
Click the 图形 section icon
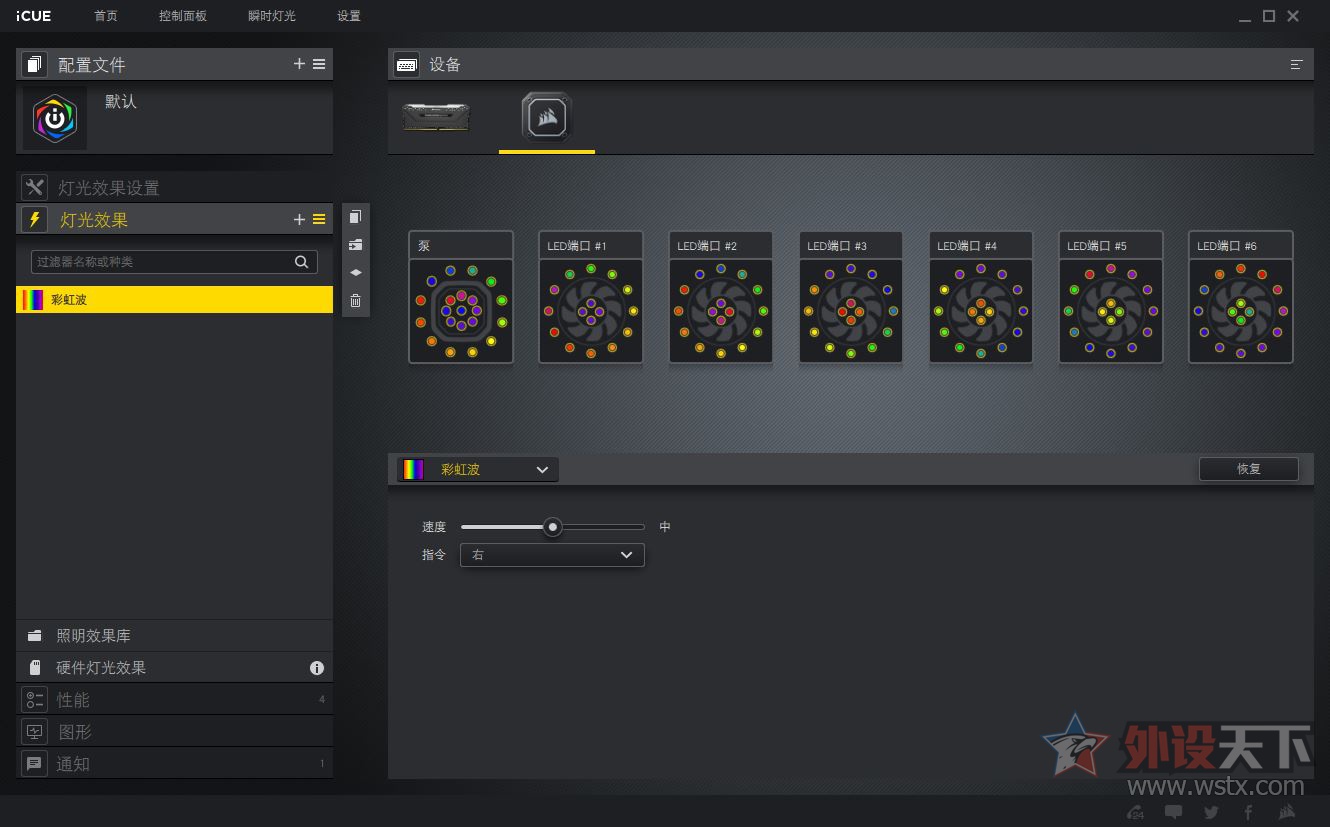(x=35, y=732)
